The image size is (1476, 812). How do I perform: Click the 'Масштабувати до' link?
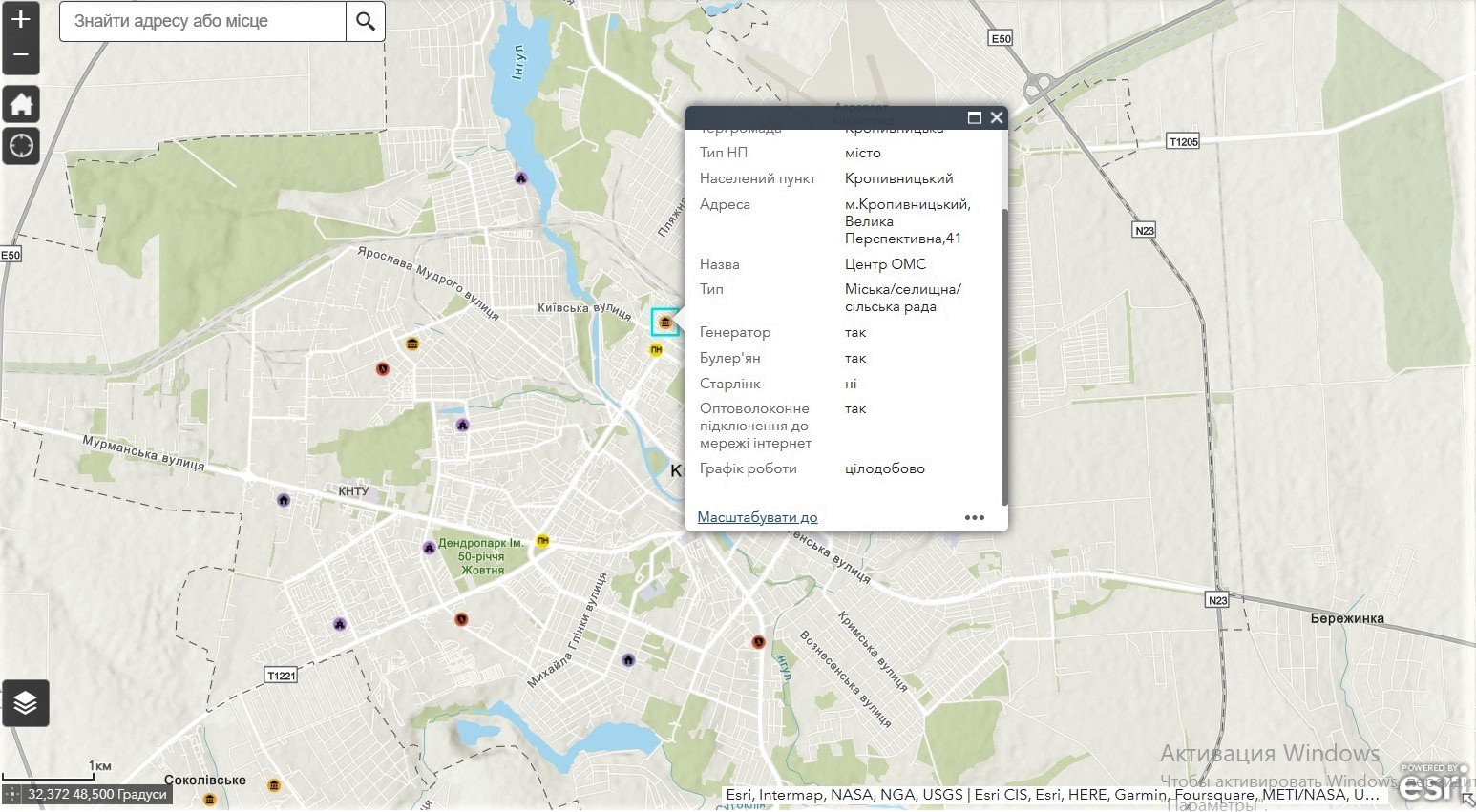(x=757, y=517)
